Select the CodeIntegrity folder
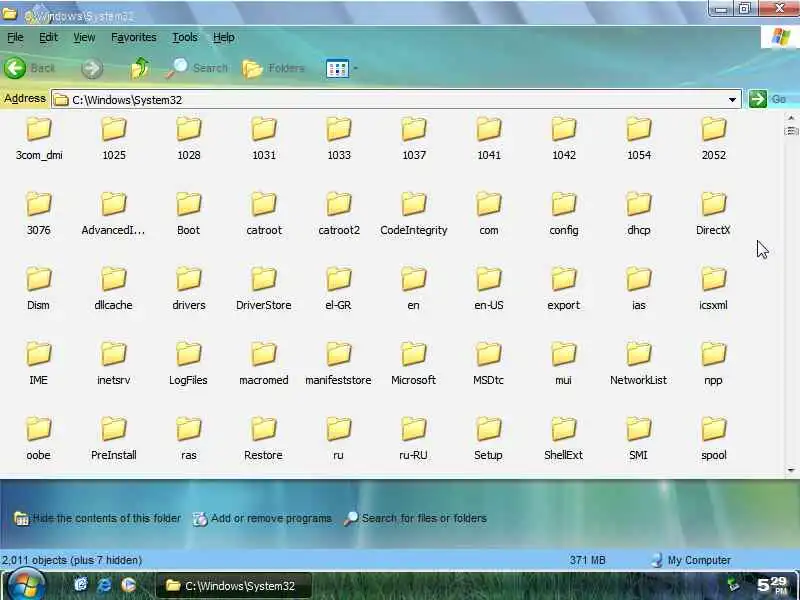Screen dimensions: 800x600 click(414, 213)
